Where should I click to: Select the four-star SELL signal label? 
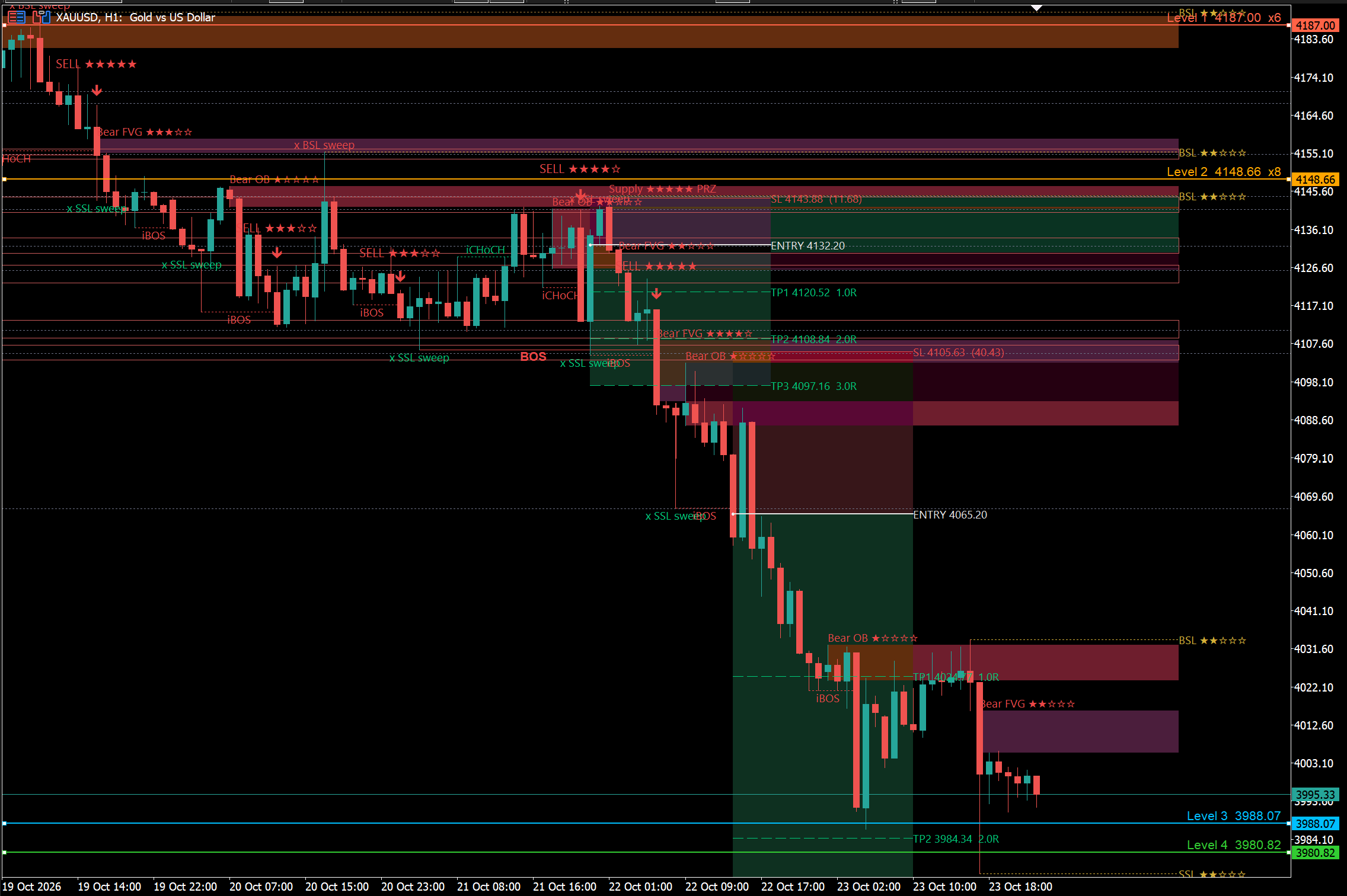[x=580, y=169]
